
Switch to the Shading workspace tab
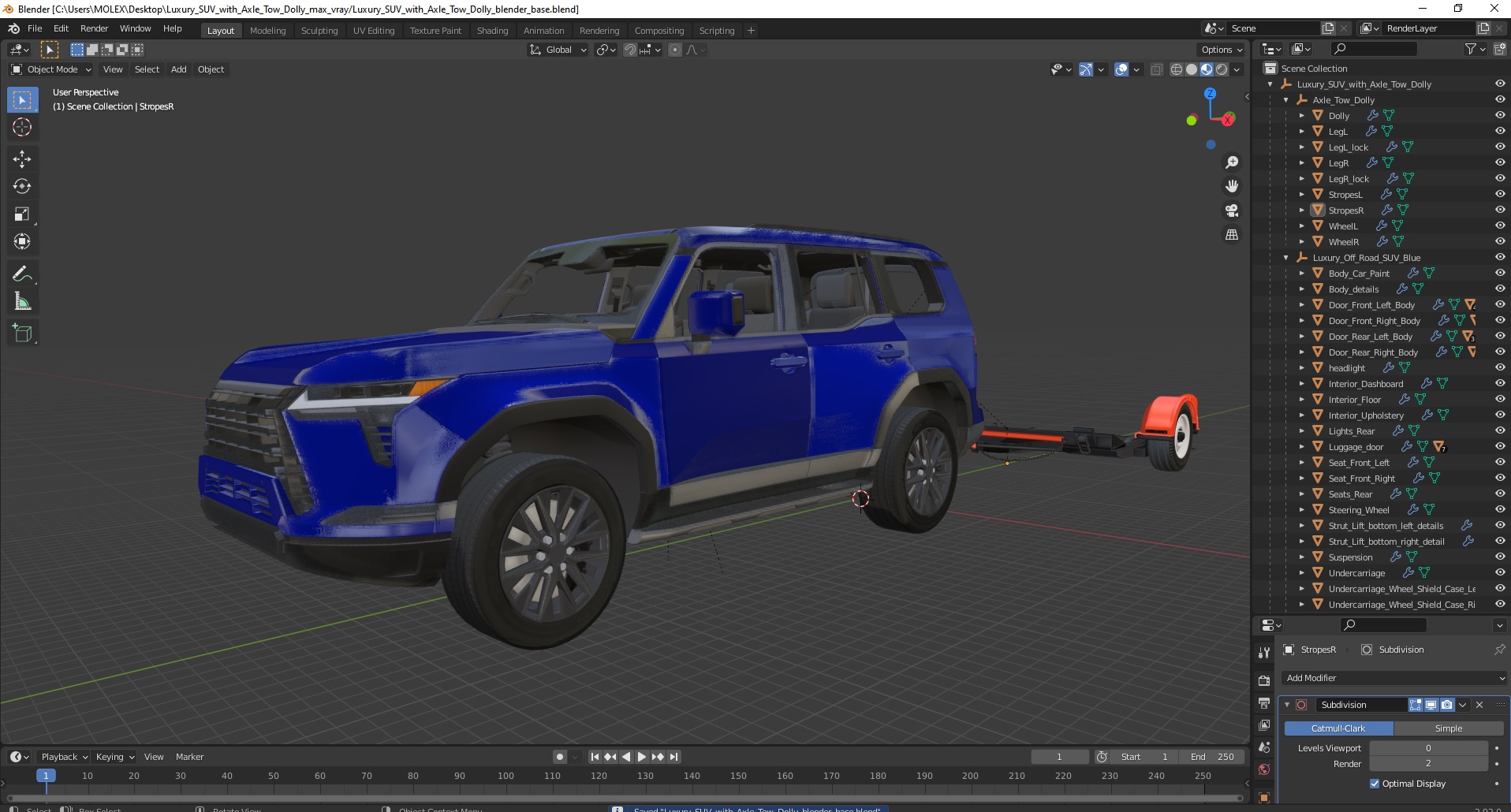coord(492,31)
